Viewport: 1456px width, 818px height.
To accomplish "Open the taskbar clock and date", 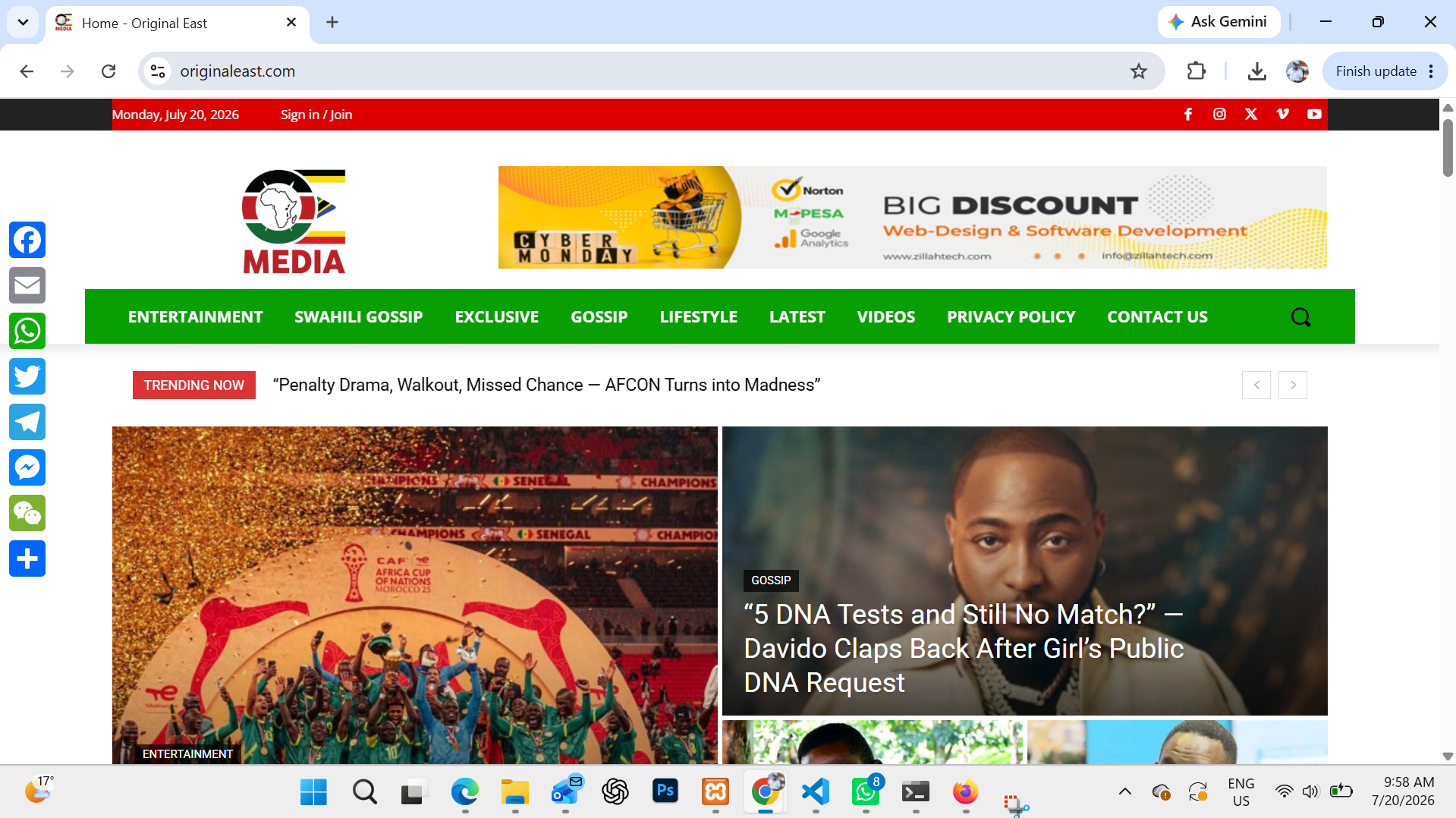I will pyautogui.click(x=1403, y=791).
